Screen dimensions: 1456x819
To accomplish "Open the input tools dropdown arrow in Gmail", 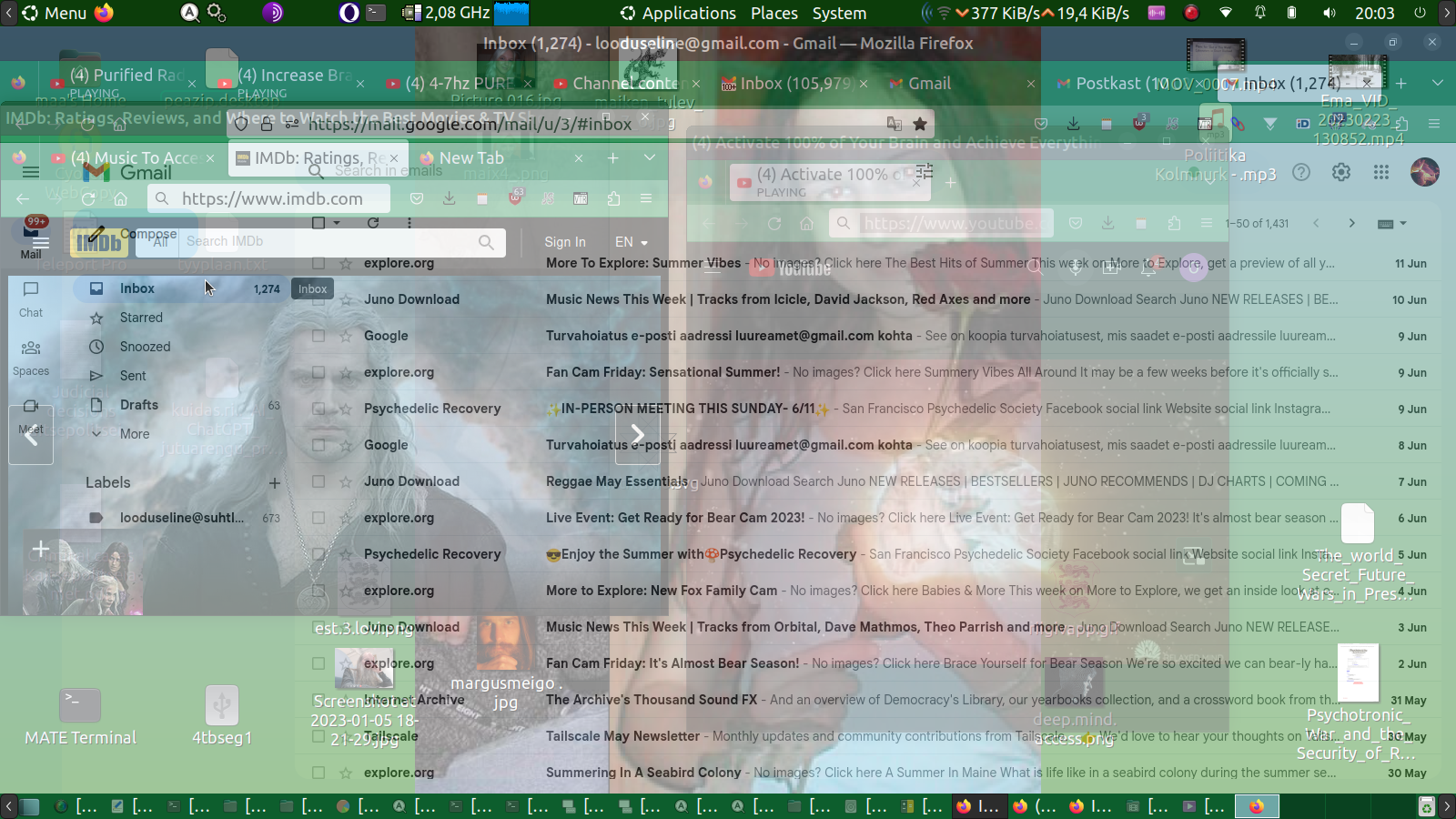I will (x=1402, y=223).
